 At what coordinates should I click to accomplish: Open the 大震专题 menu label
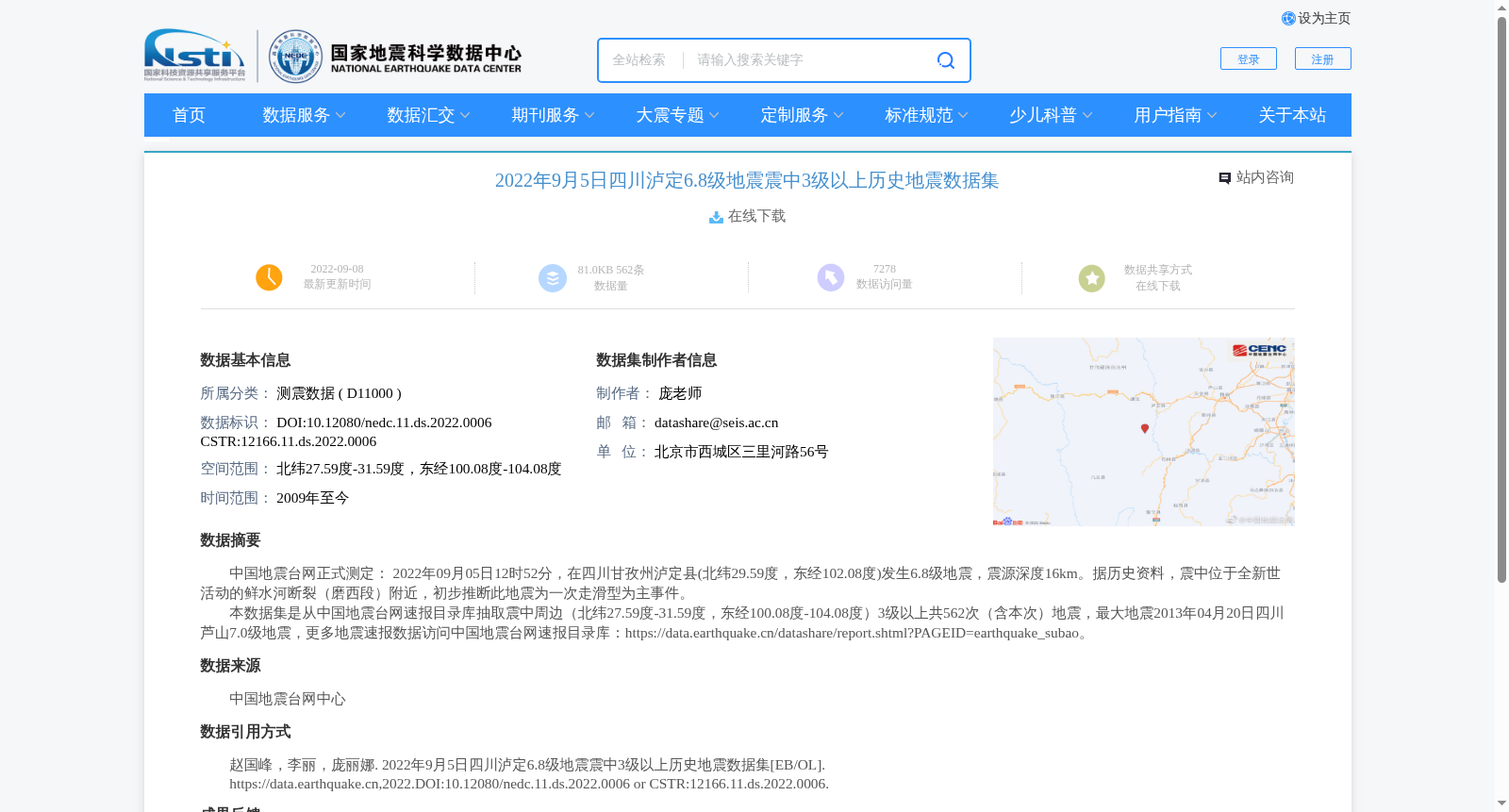pyautogui.click(x=670, y=115)
